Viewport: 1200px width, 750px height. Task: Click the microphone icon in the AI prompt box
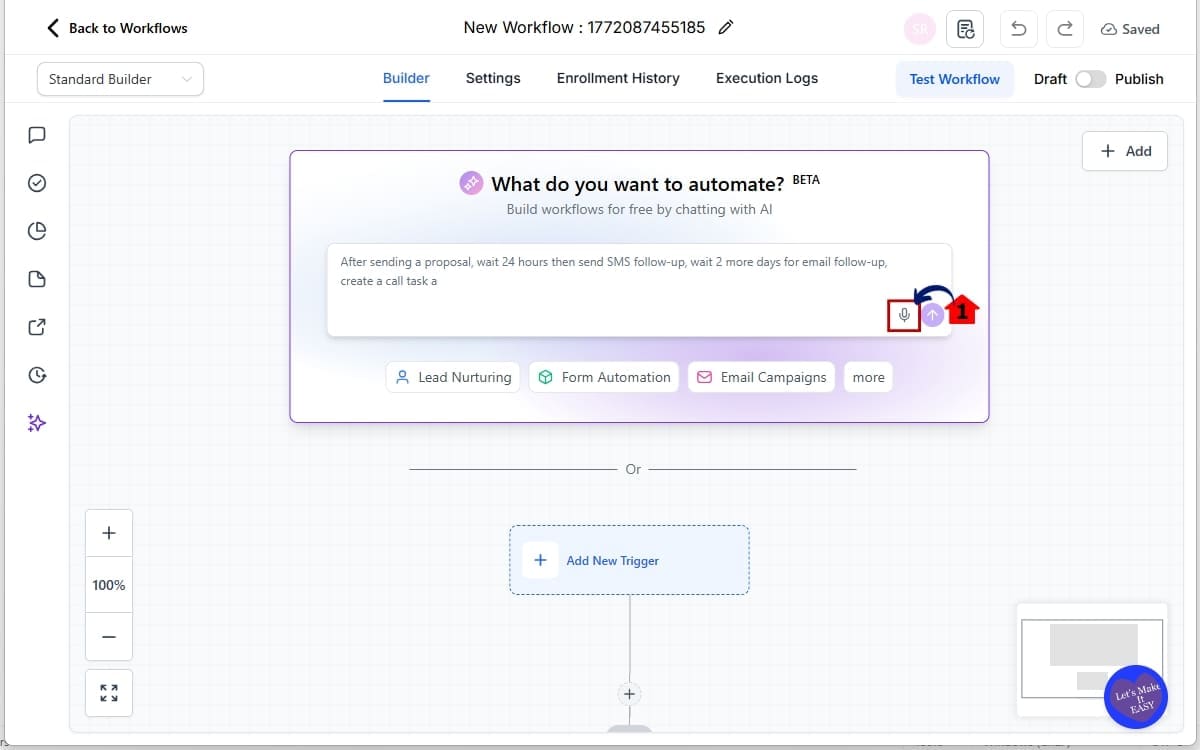903,314
